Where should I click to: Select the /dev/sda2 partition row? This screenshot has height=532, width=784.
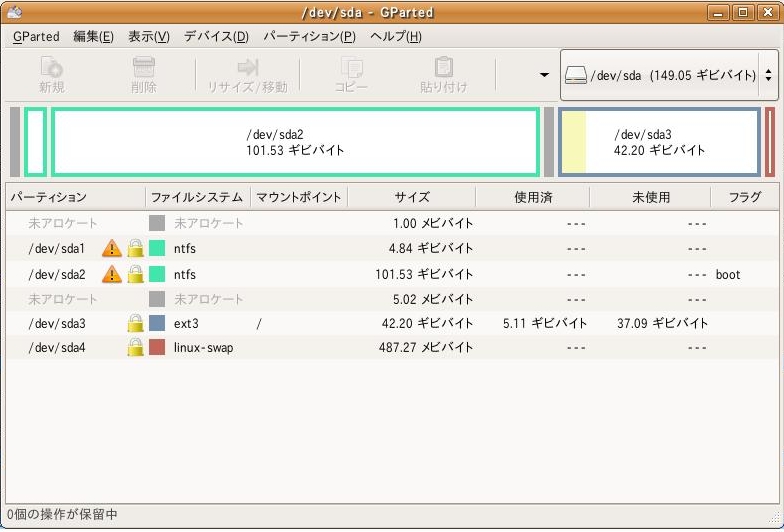tap(392, 274)
